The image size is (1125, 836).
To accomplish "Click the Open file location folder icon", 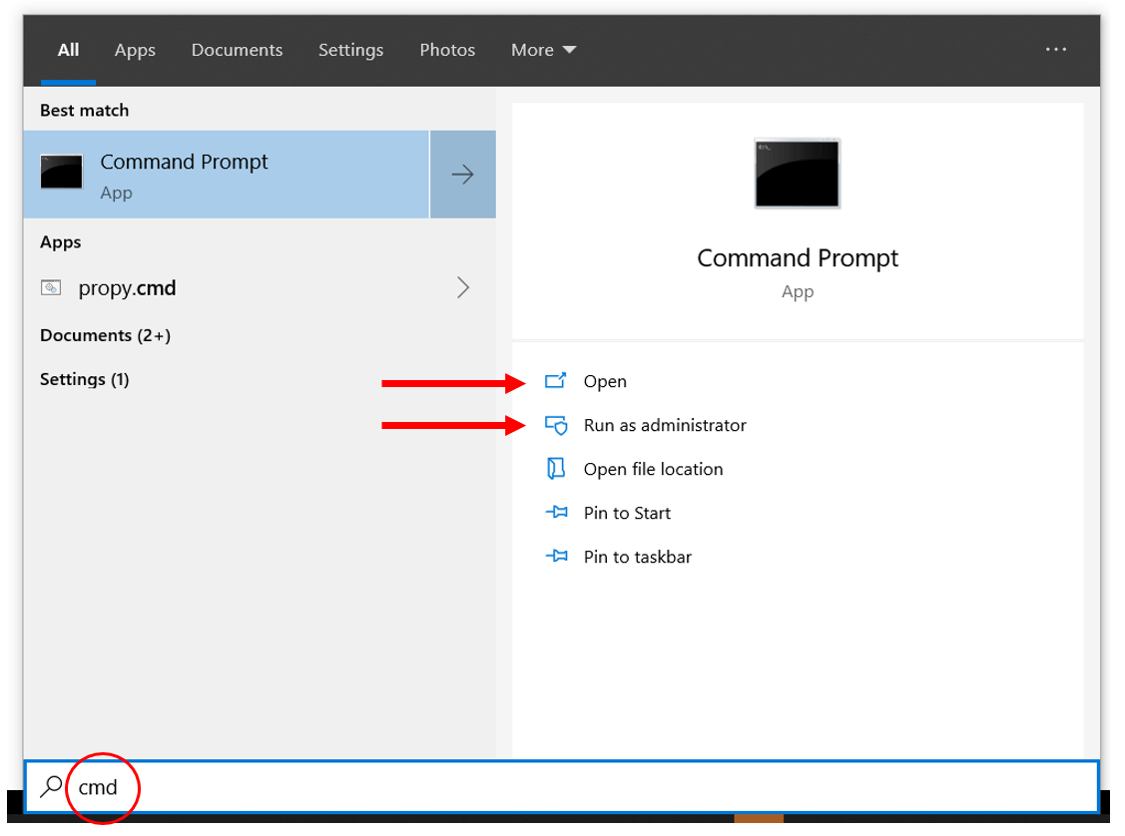I will pos(556,469).
